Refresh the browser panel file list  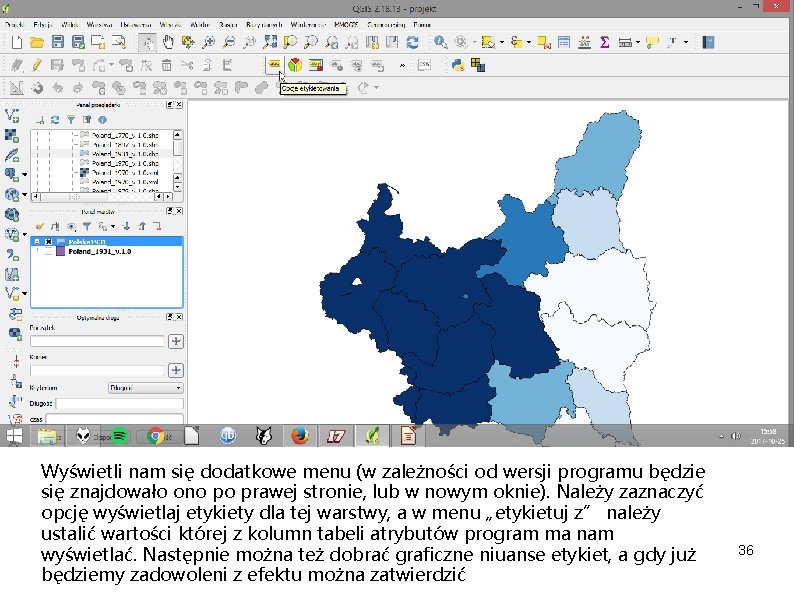click(55, 120)
